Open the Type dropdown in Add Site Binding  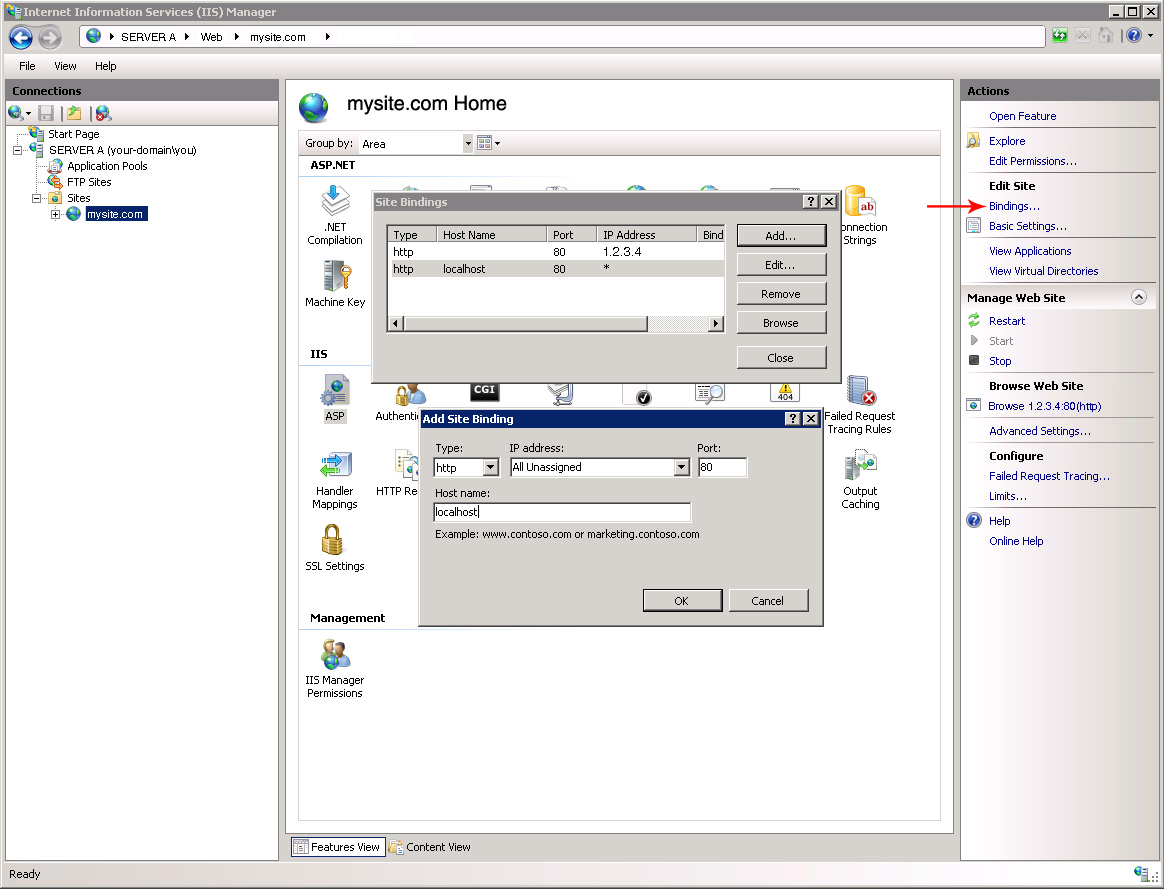point(490,468)
